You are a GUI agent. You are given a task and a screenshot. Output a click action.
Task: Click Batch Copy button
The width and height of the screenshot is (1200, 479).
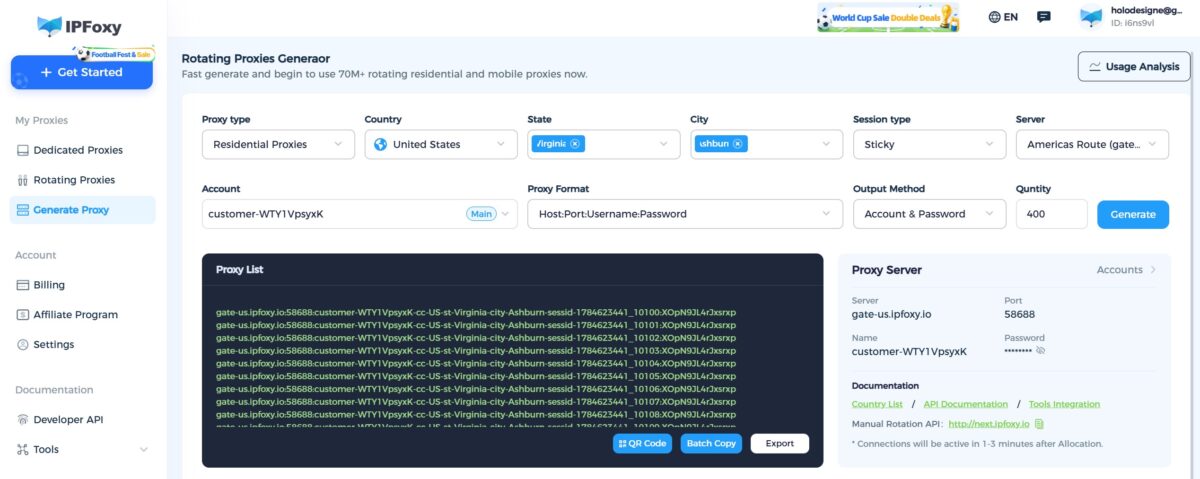[711, 443]
